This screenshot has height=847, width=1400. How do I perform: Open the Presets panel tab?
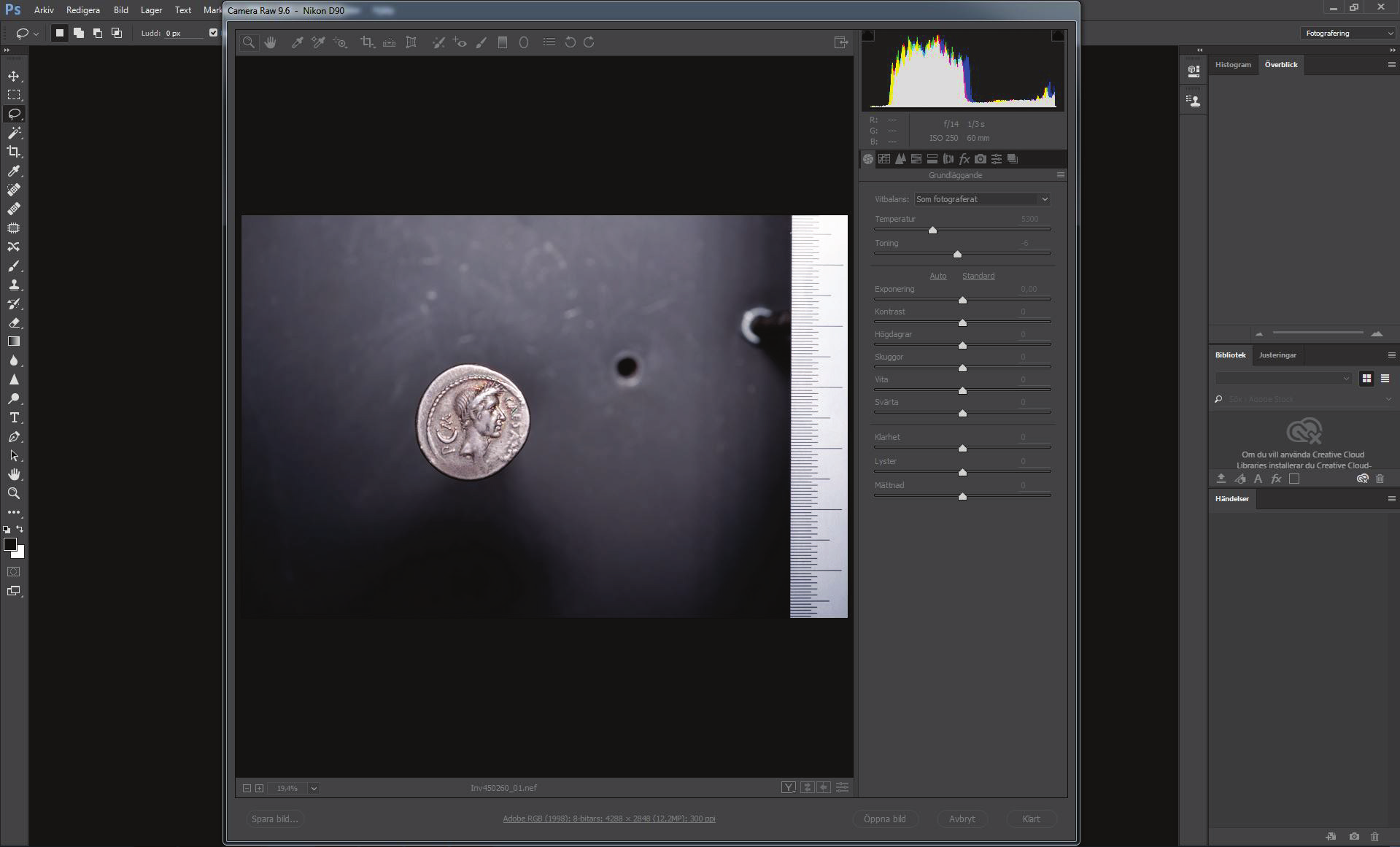(x=997, y=158)
